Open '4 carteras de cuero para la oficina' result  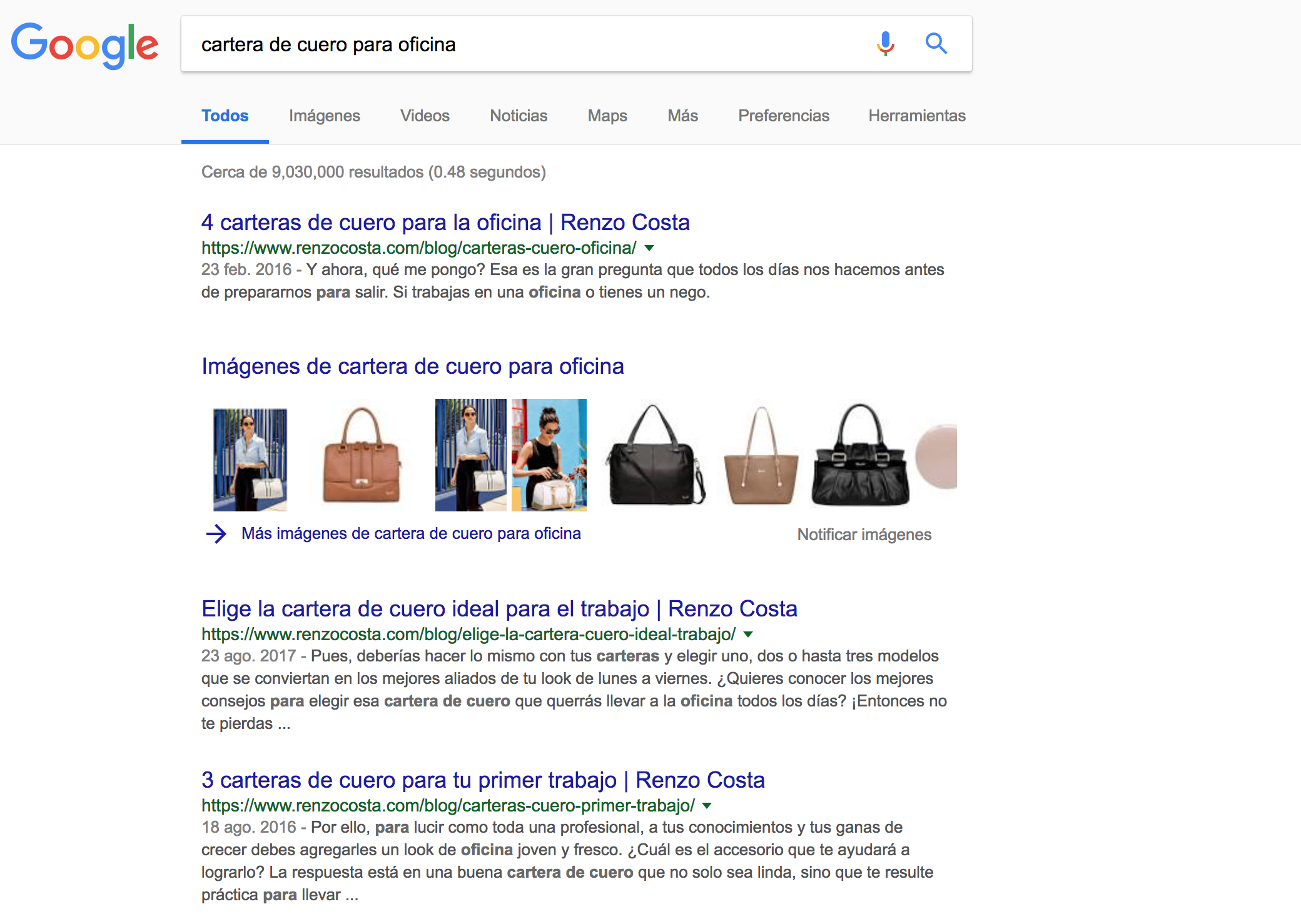[x=445, y=223]
